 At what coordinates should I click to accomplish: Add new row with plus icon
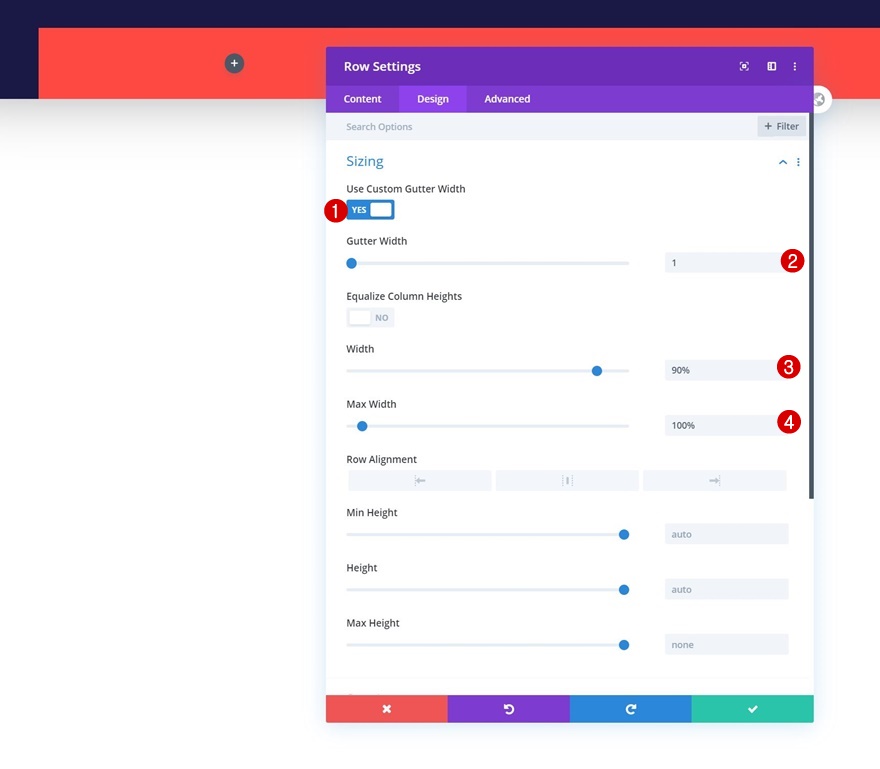tap(235, 63)
